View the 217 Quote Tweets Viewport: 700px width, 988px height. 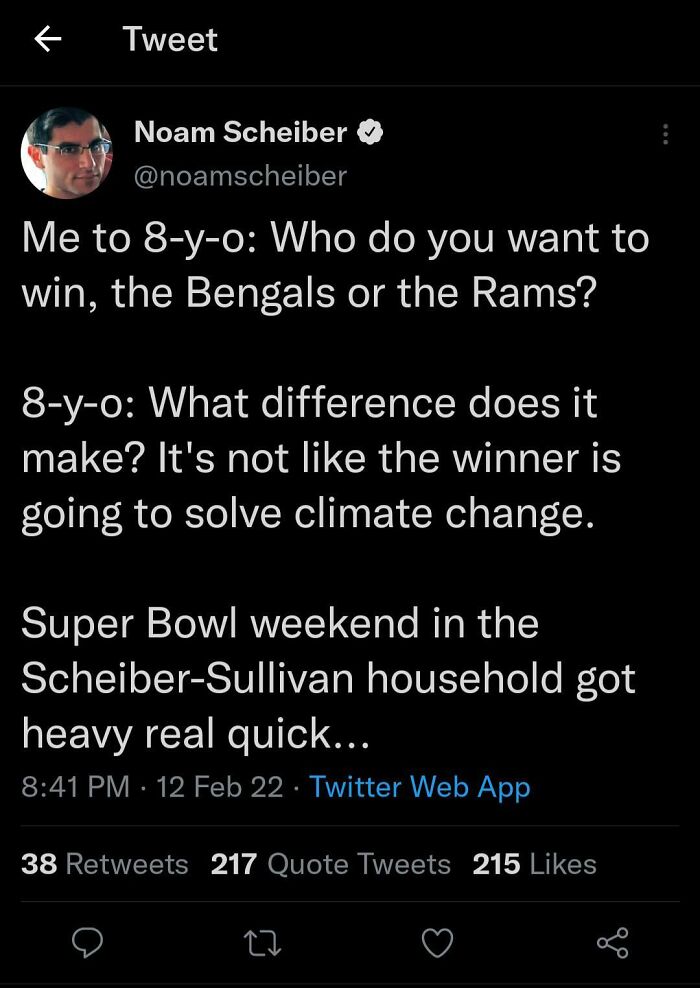[331, 864]
